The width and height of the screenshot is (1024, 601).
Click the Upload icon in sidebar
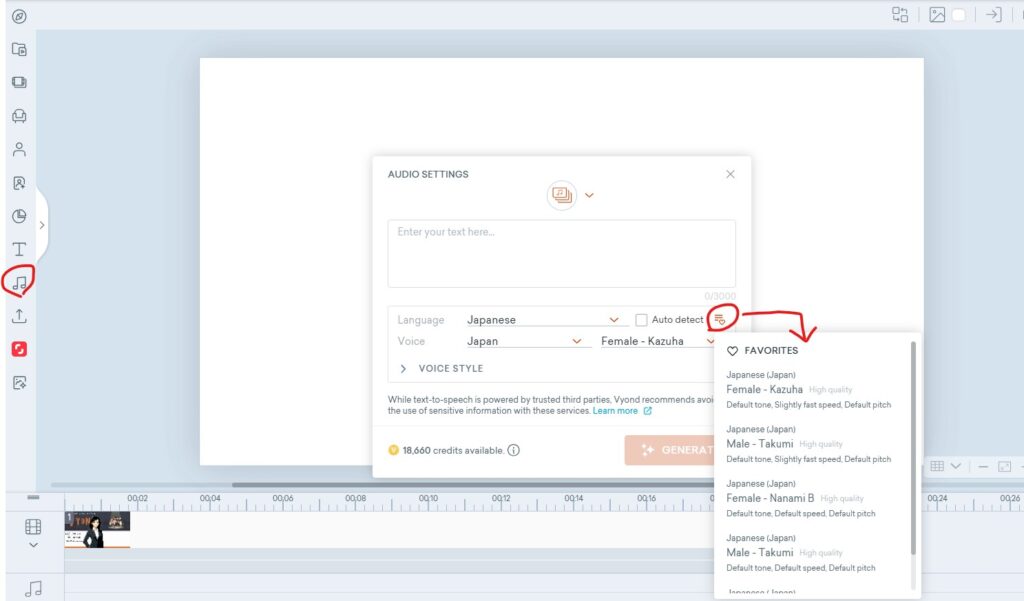[x=19, y=316]
